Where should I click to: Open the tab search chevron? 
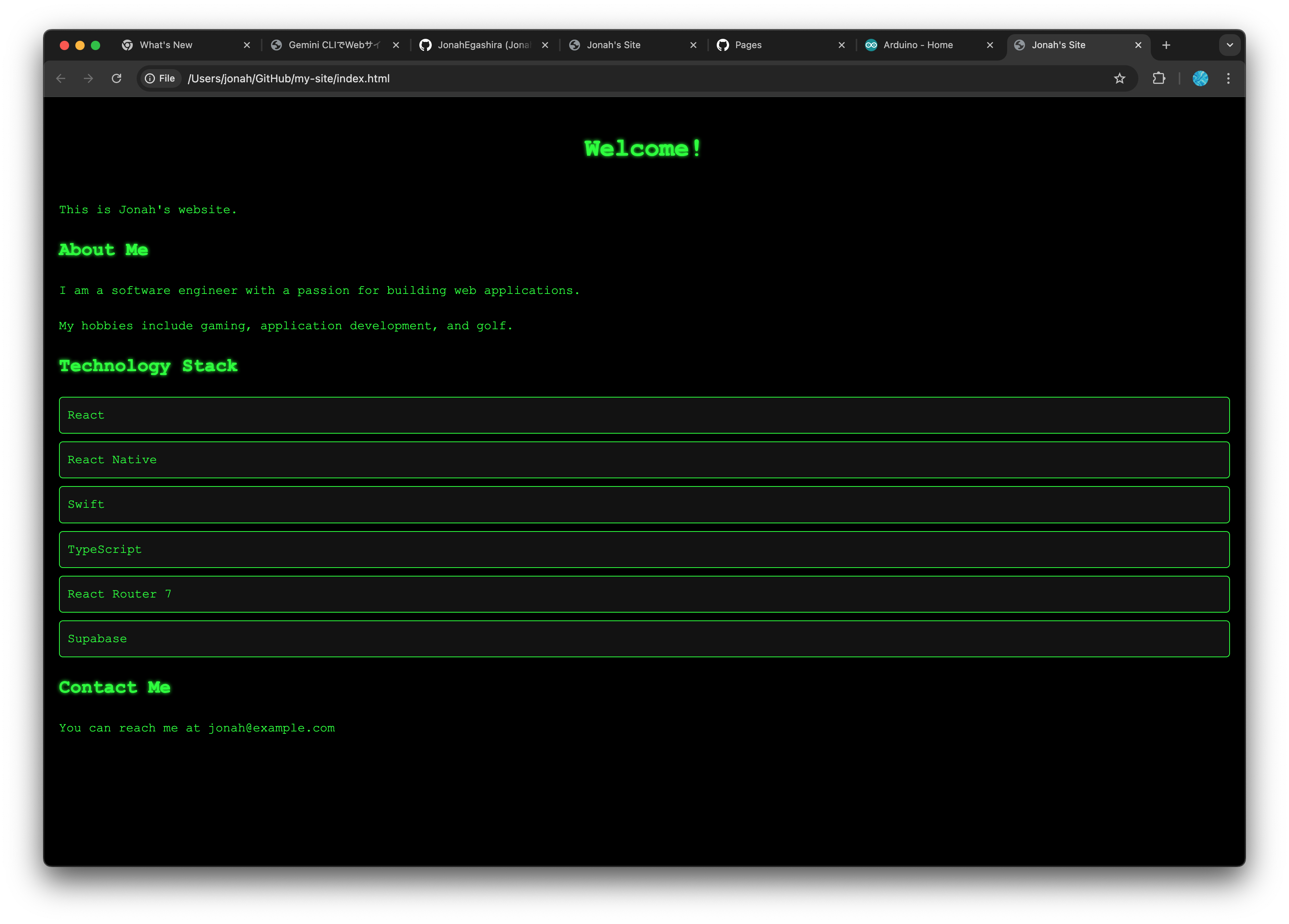[x=1229, y=45]
